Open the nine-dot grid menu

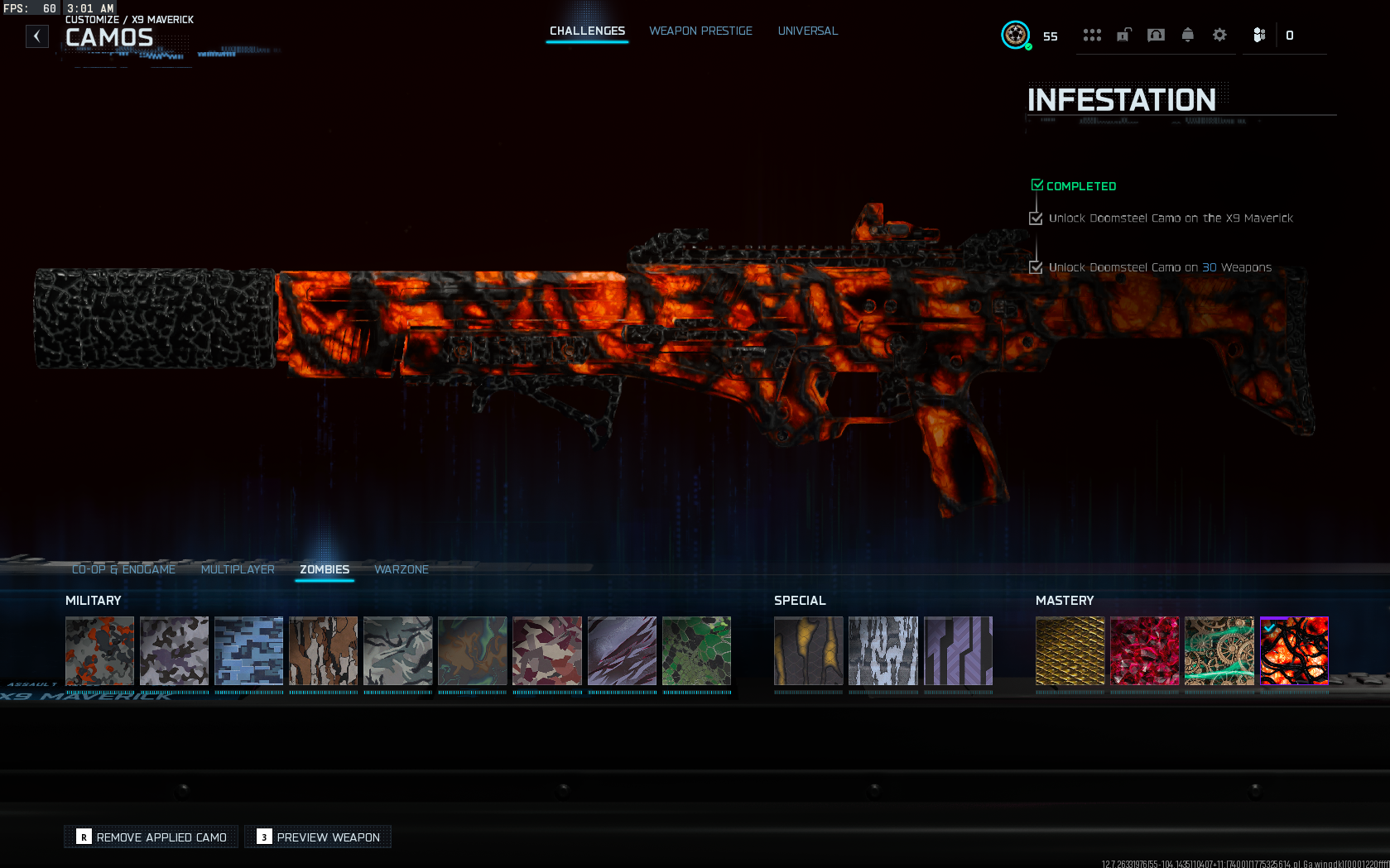point(1092,35)
